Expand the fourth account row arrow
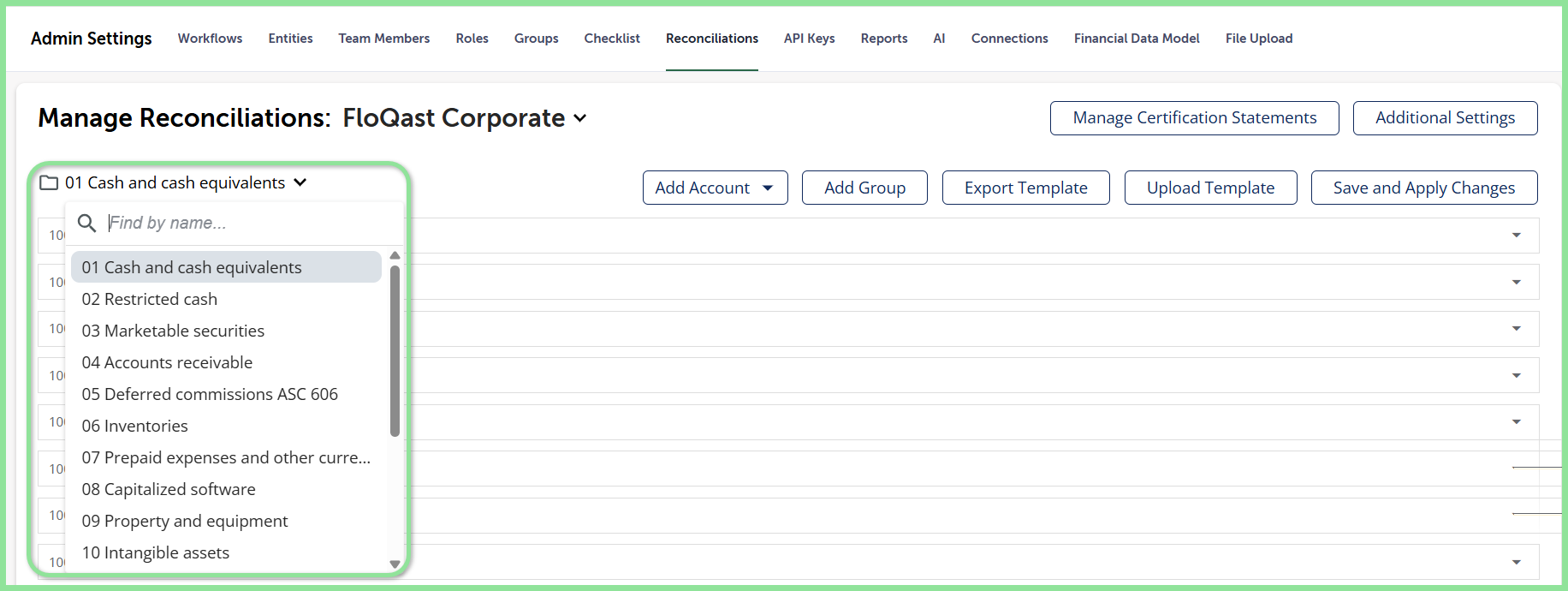The image size is (1568, 591). point(1517,375)
